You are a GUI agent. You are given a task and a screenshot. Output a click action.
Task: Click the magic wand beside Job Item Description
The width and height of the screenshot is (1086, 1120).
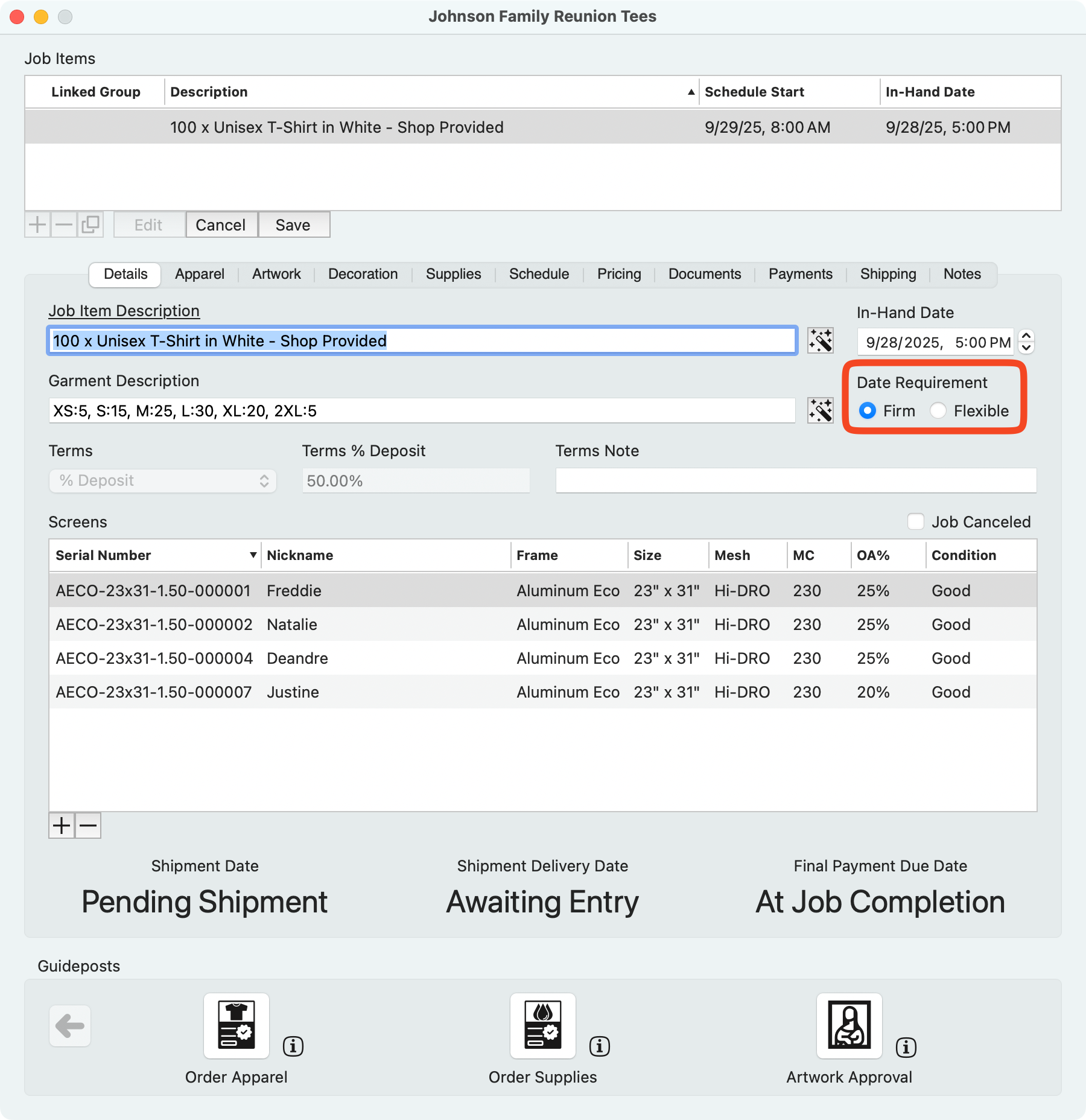point(821,341)
